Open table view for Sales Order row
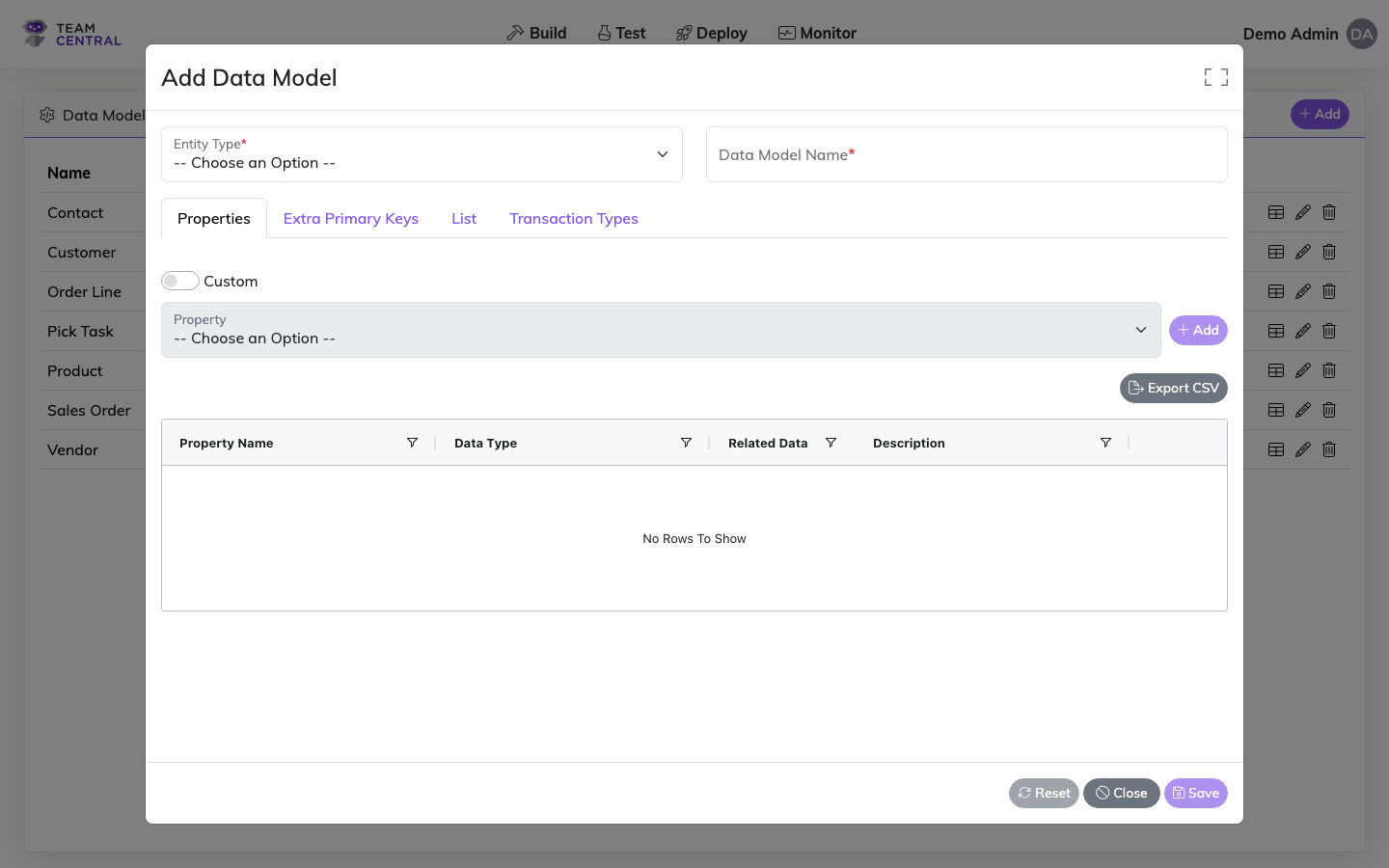The image size is (1389, 868). point(1276,410)
